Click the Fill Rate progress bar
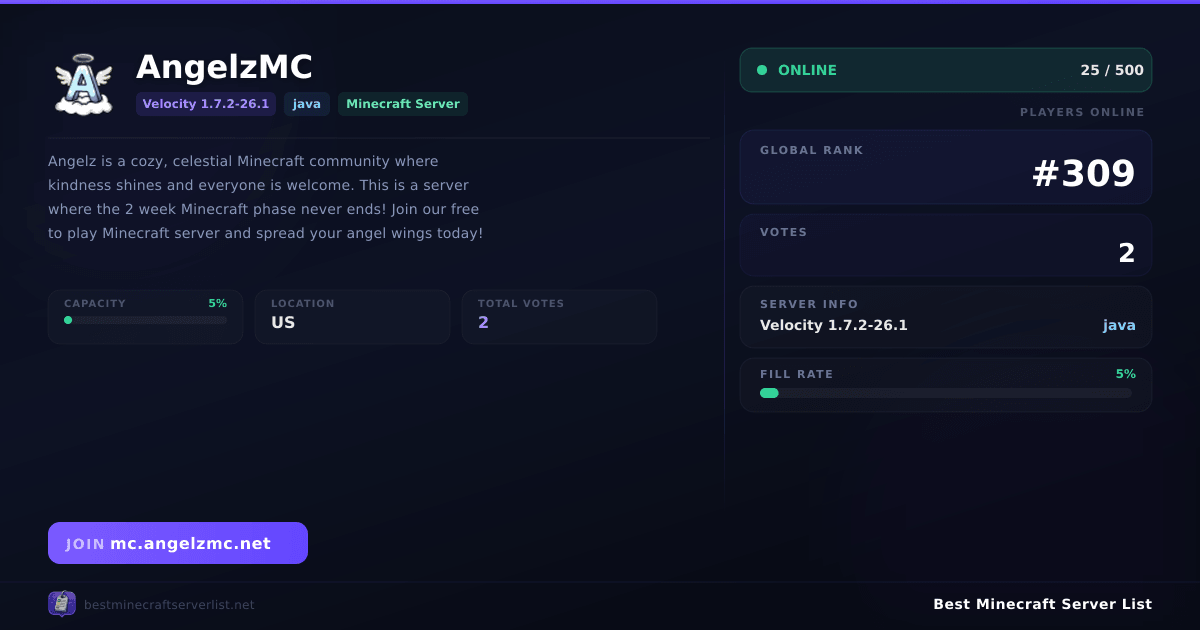1200x630 pixels. pyautogui.click(x=946, y=393)
